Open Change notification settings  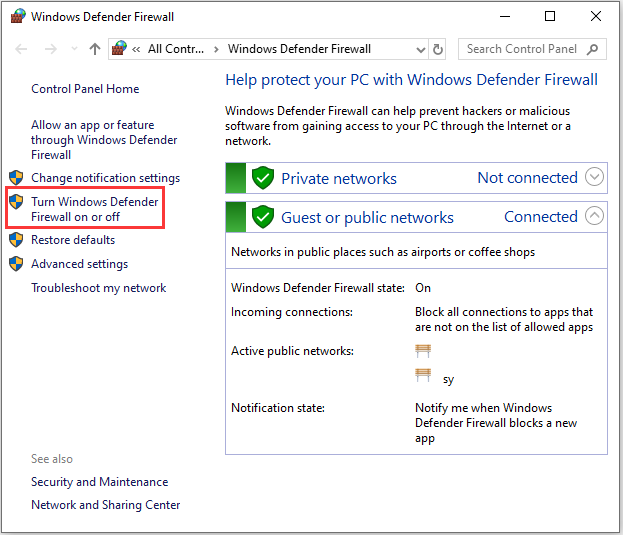pos(106,178)
